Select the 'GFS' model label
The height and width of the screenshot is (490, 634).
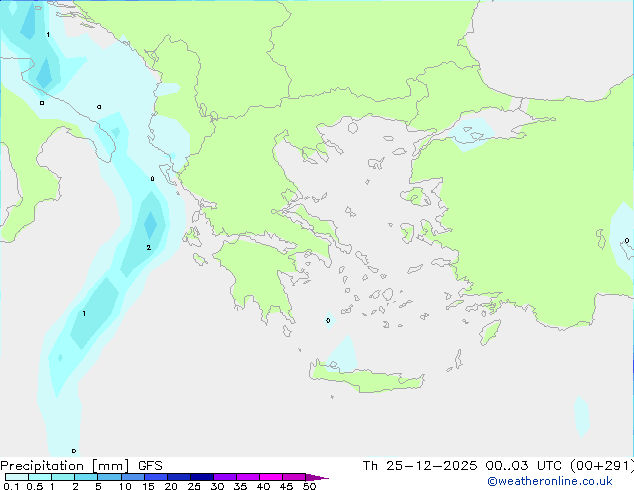coord(150,466)
